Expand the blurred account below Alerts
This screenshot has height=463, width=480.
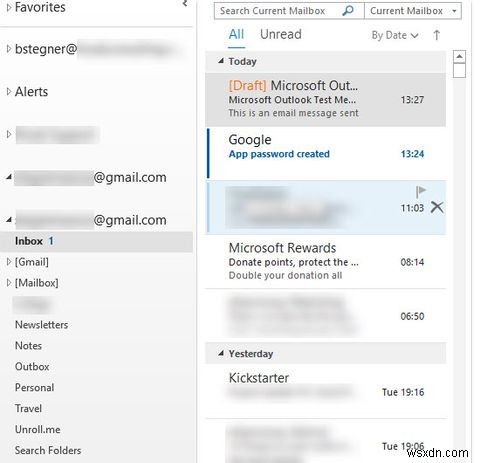(x=9, y=134)
